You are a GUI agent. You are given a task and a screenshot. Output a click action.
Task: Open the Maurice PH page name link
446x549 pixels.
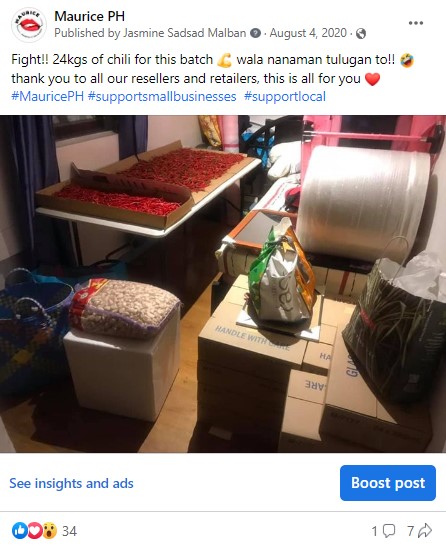89,16
